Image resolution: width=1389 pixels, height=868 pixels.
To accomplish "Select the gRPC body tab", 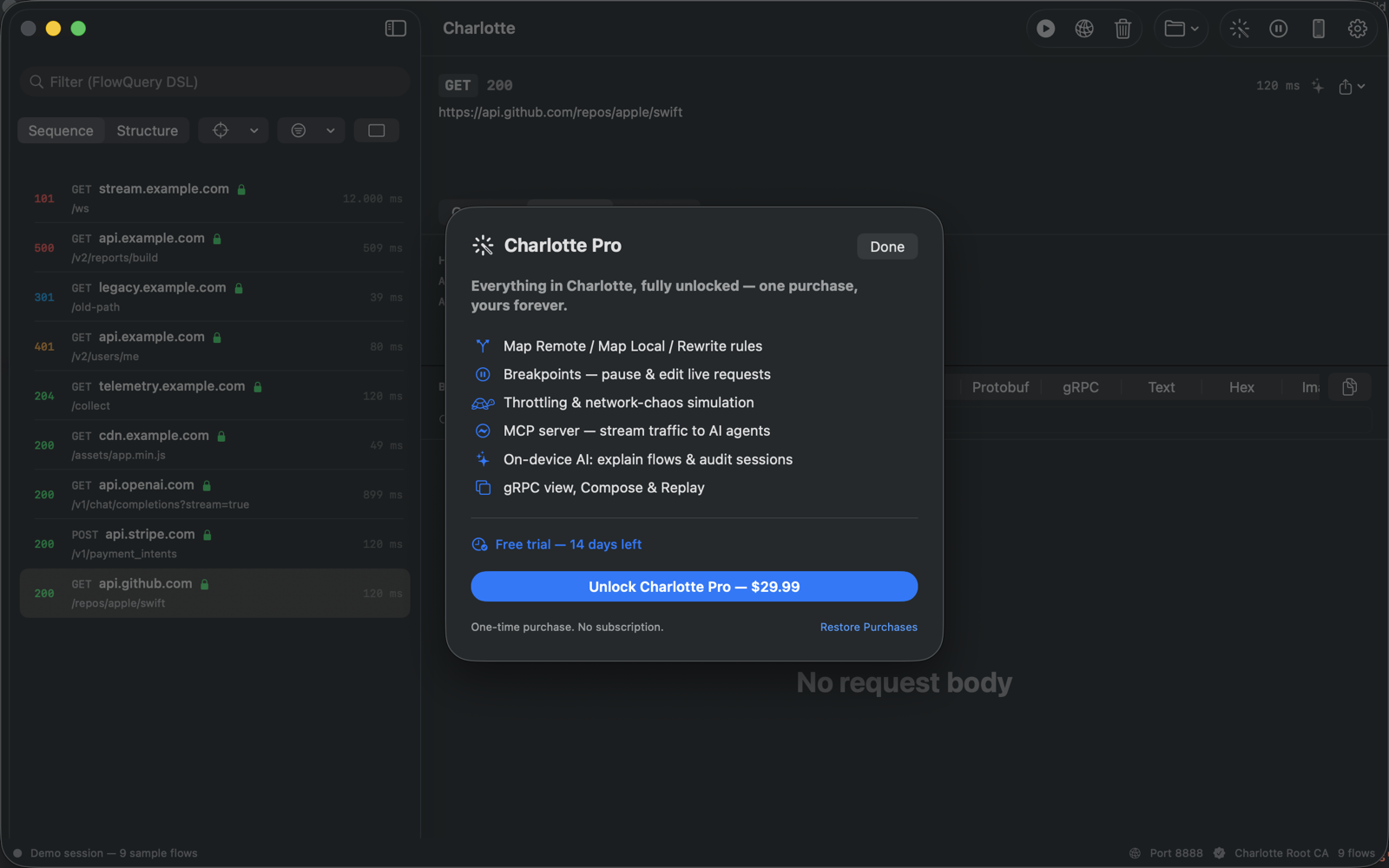I will click(1081, 387).
